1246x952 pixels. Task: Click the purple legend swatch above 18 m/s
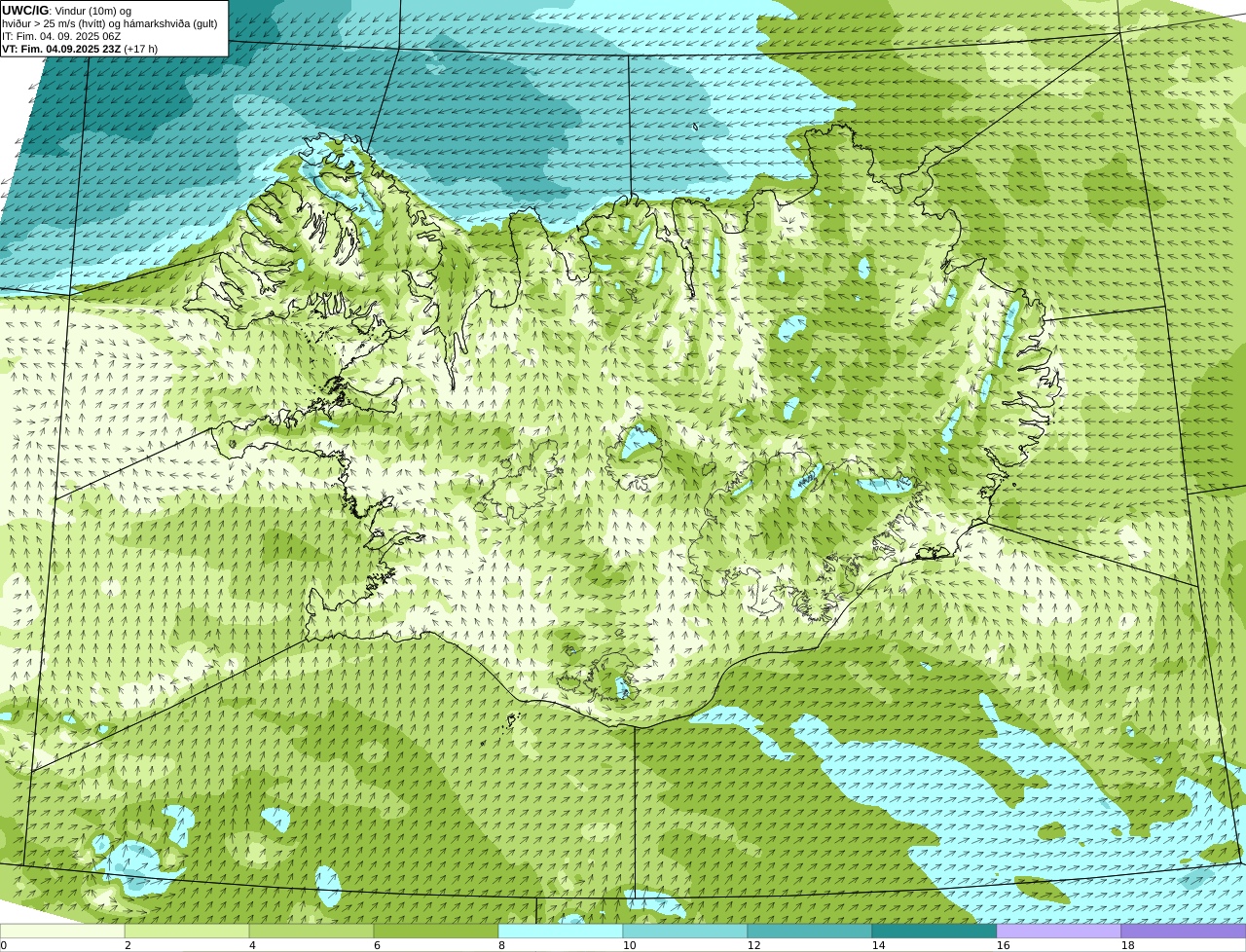(x=1184, y=931)
